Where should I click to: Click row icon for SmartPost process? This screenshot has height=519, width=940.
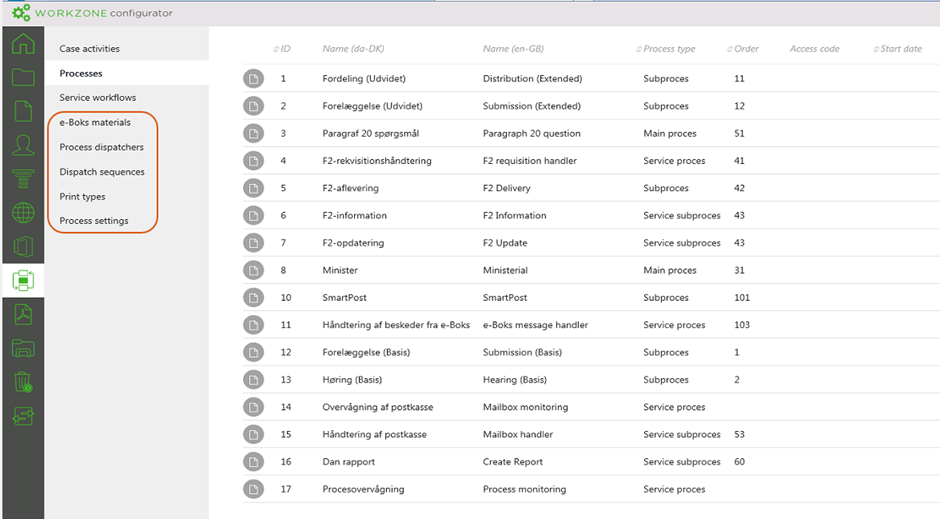coord(254,298)
